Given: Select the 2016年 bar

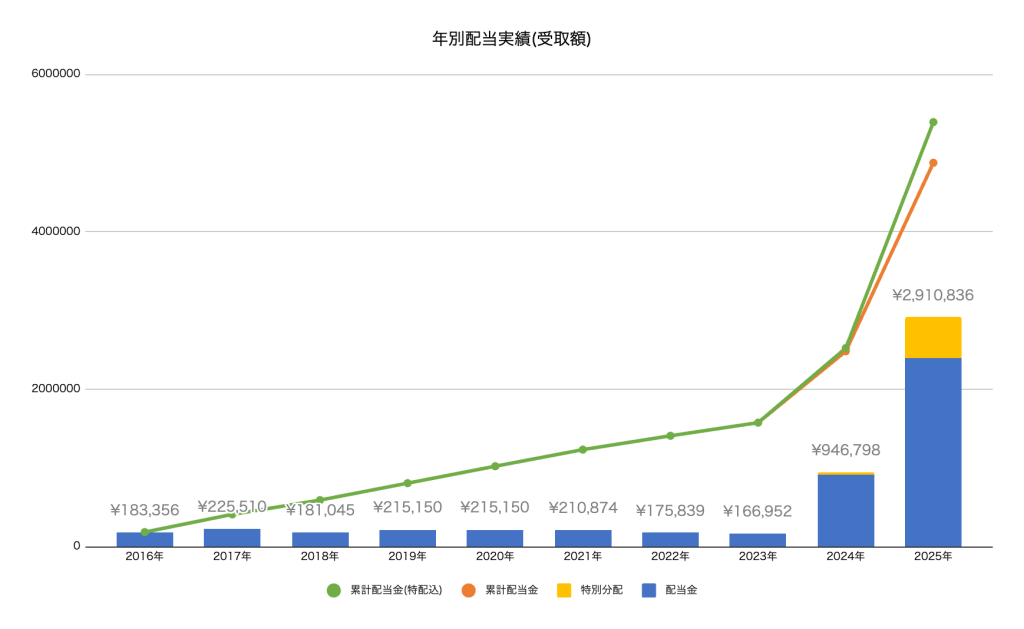Looking at the screenshot, I should [145, 539].
